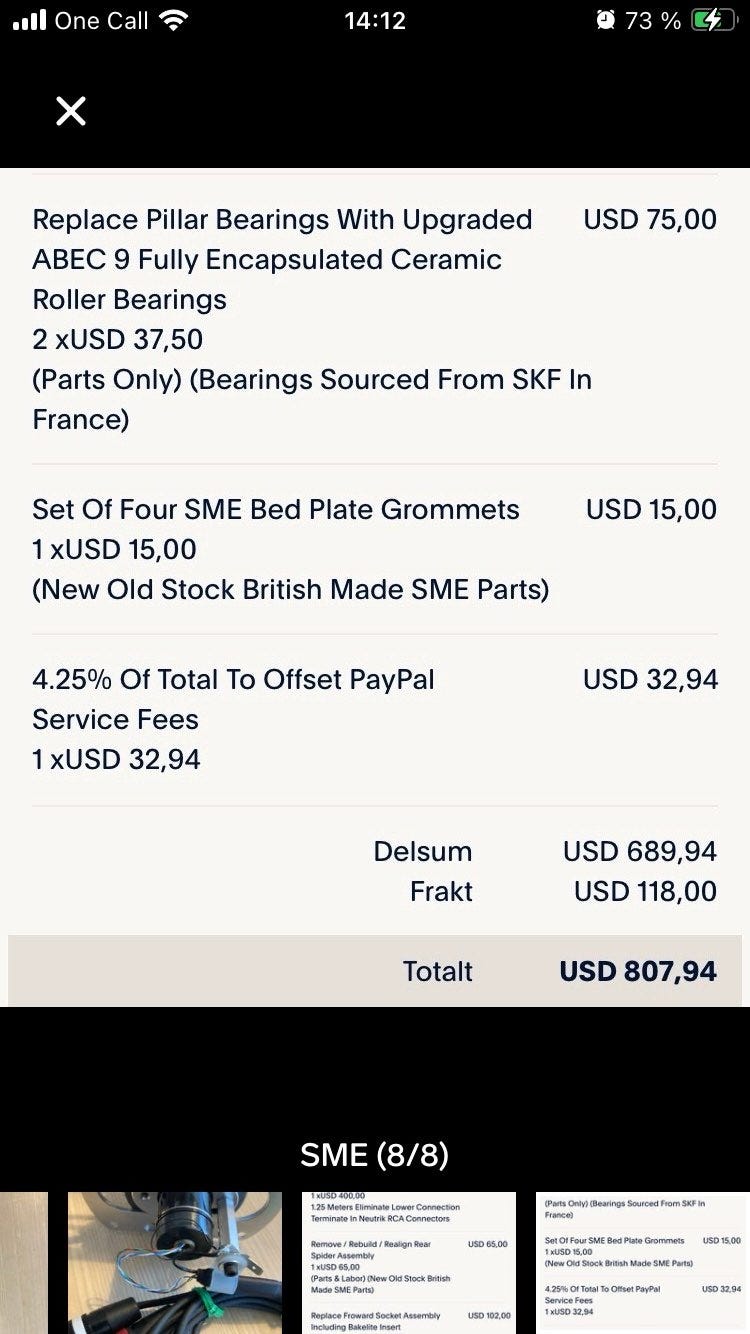
Task: Select the Replace Pillar Bearings line item
Action: point(375,319)
